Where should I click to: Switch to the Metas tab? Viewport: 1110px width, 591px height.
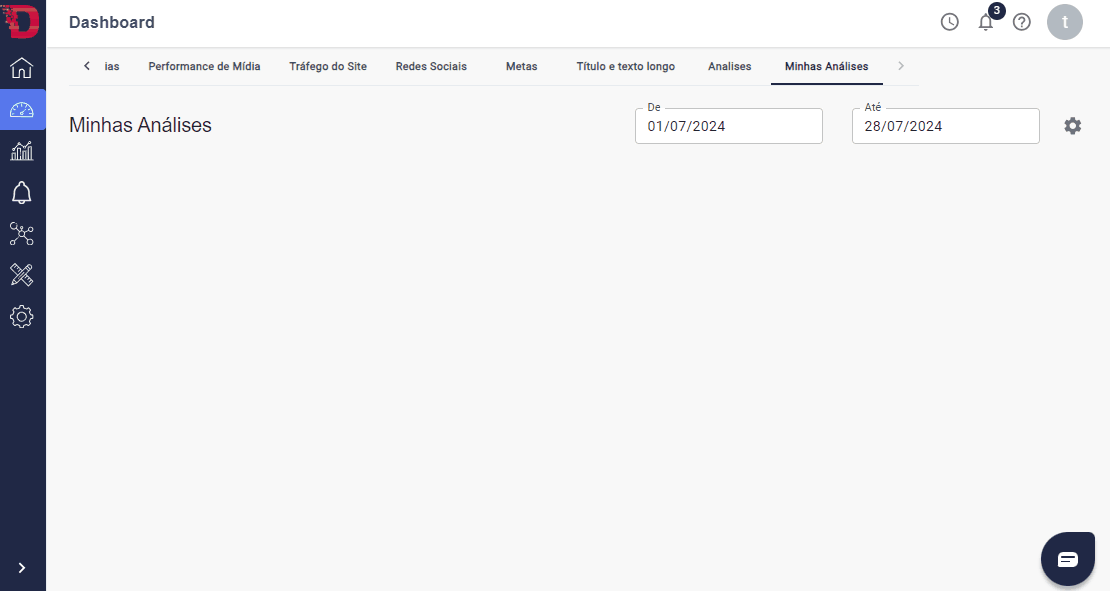[522, 67]
